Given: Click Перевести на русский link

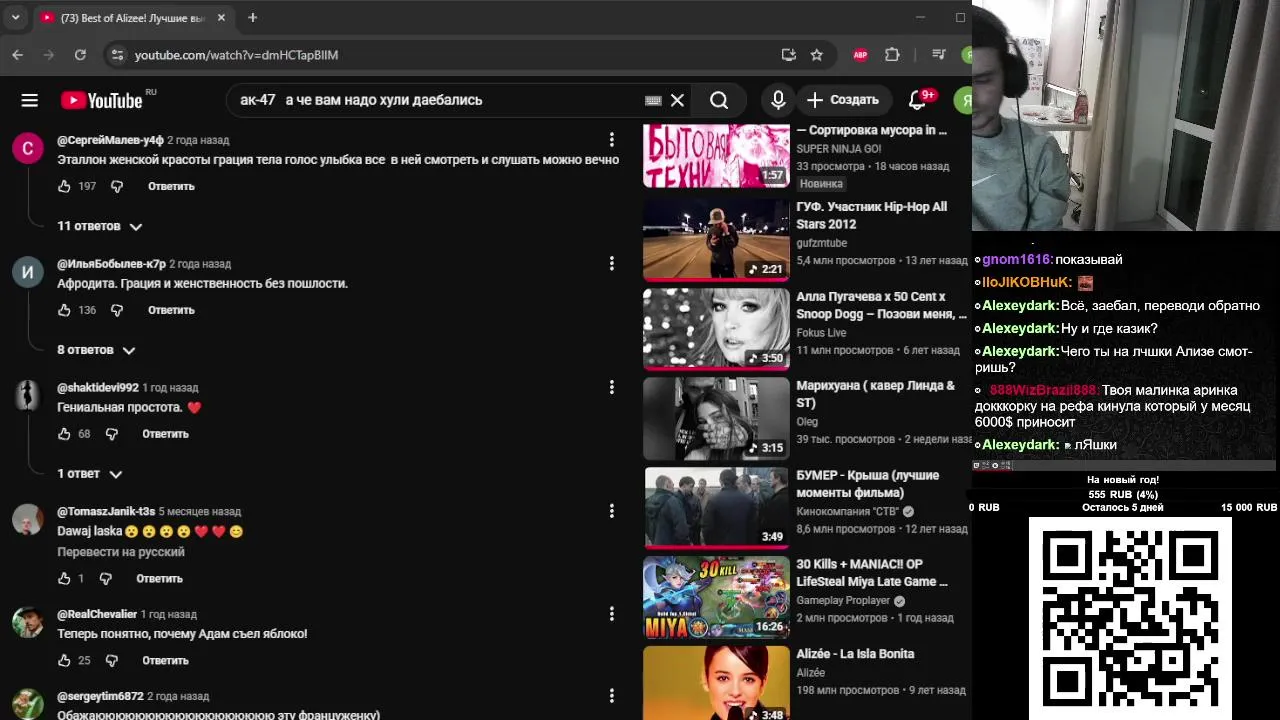Looking at the screenshot, I should [x=121, y=552].
